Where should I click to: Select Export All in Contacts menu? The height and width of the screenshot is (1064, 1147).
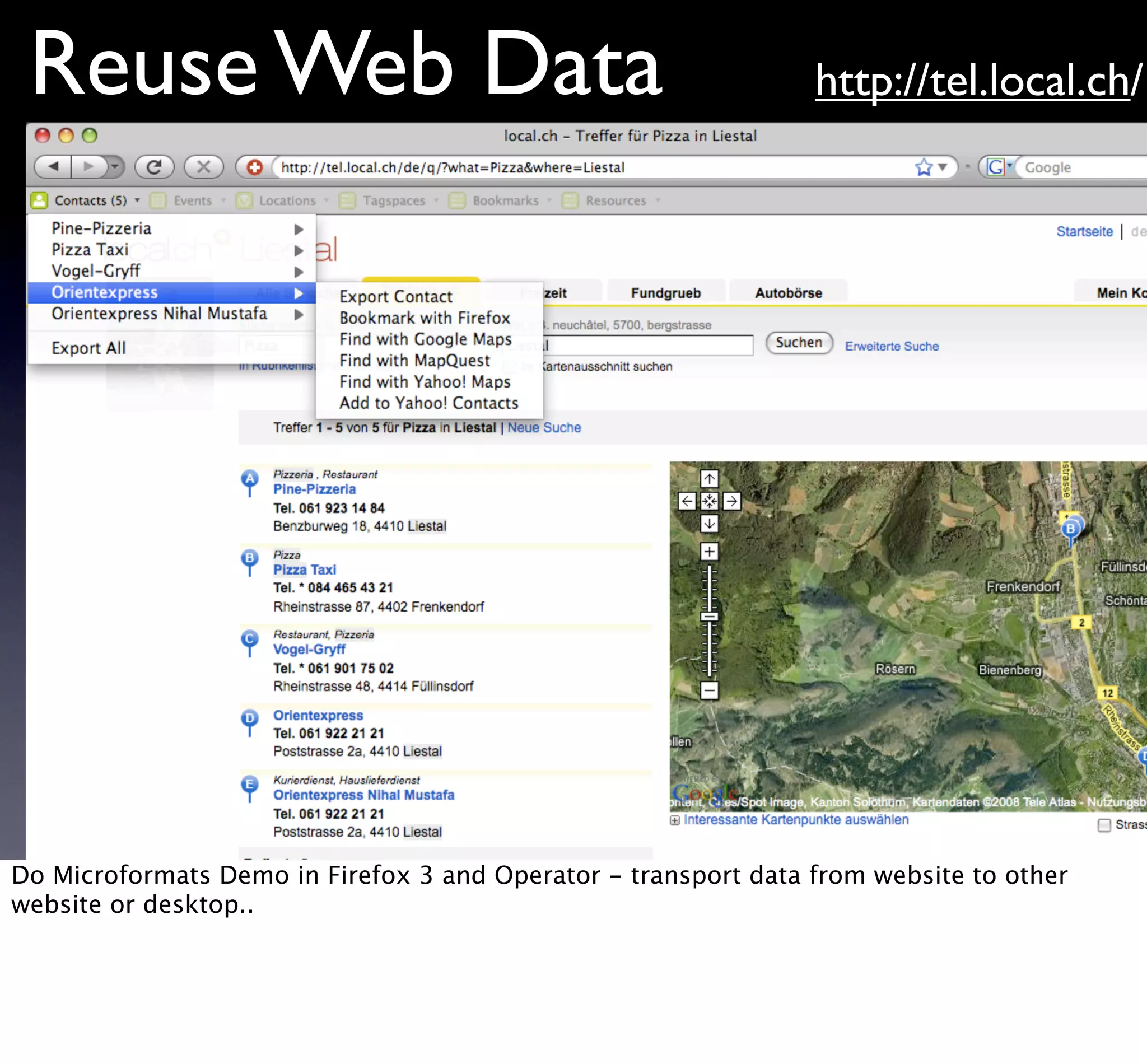pyautogui.click(x=88, y=348)
